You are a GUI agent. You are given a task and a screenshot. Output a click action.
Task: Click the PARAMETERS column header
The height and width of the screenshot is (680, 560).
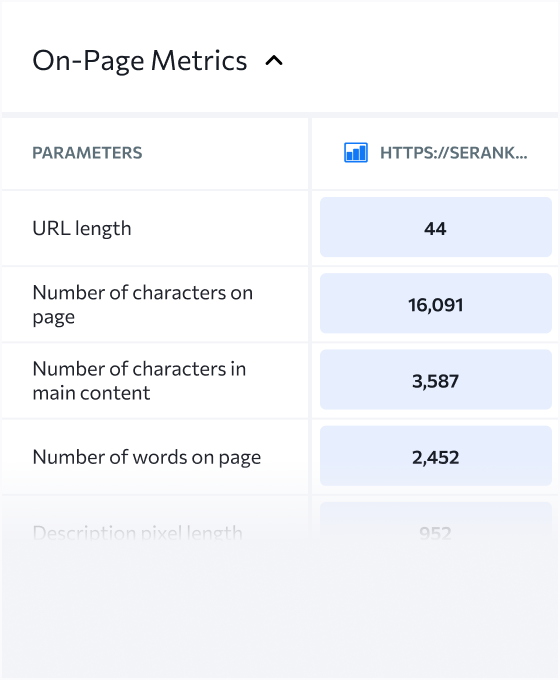pyautogui.click(x=87, y=153)
